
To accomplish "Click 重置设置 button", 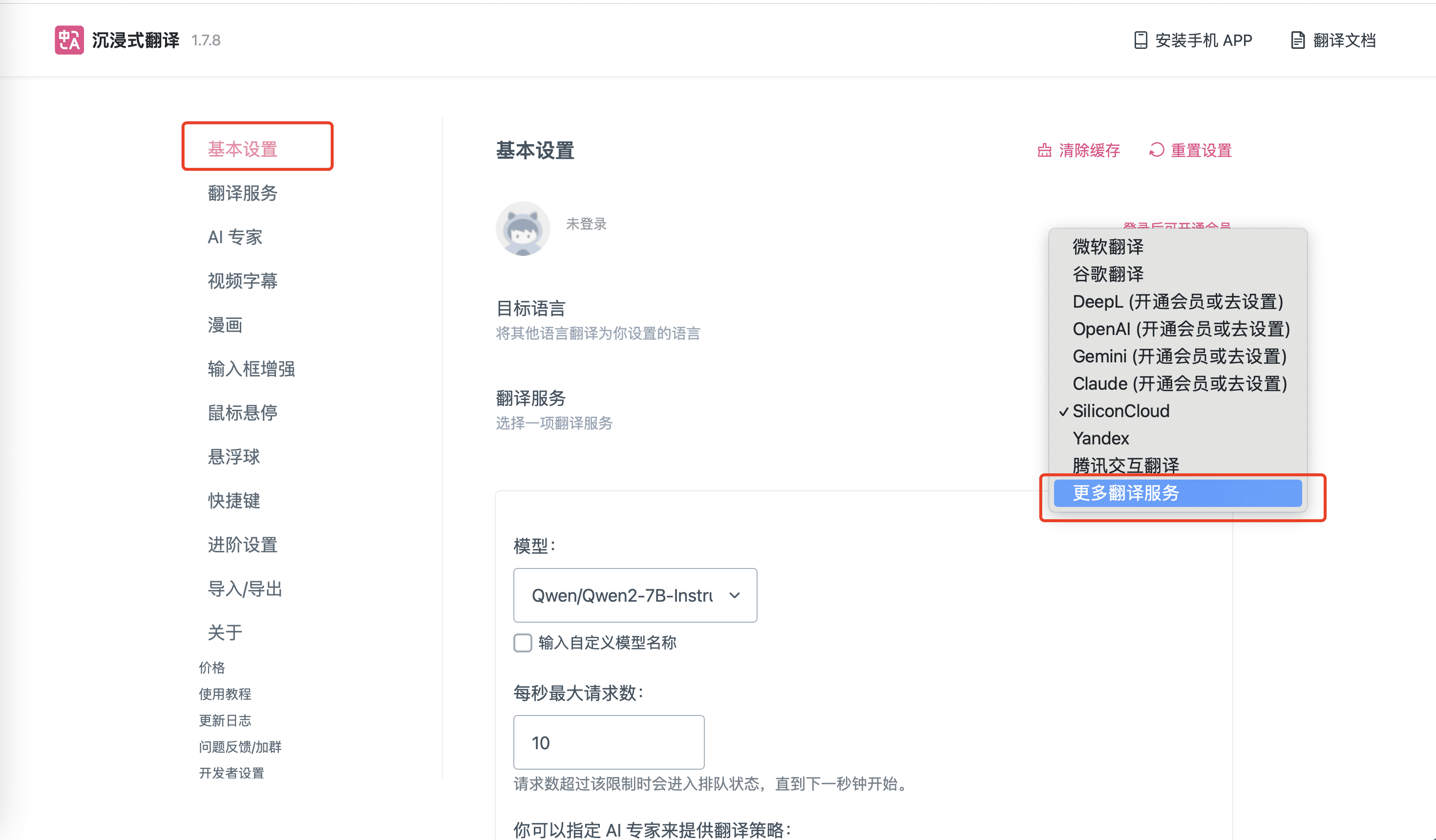I will click(1190, 150).
